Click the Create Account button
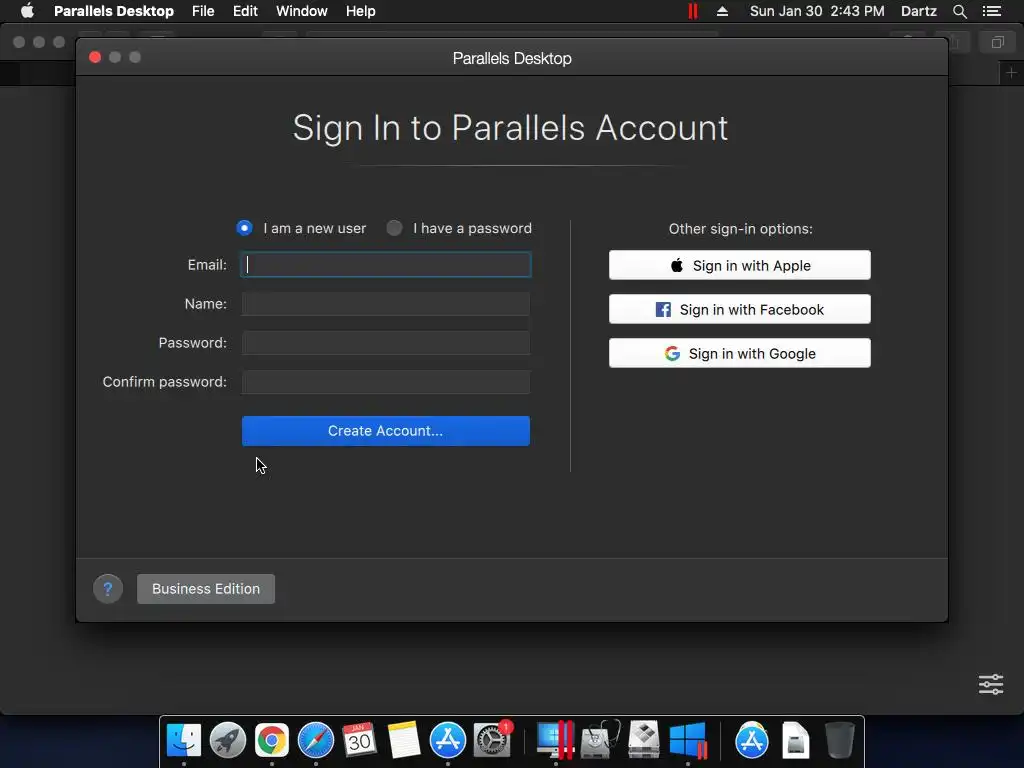This screenshot has width=1024, height=768. point(386,431)
